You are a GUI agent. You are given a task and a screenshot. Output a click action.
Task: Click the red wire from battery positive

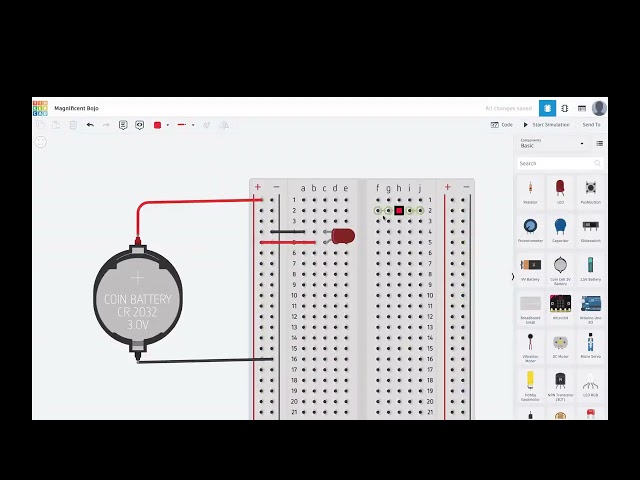coord(196,201)
